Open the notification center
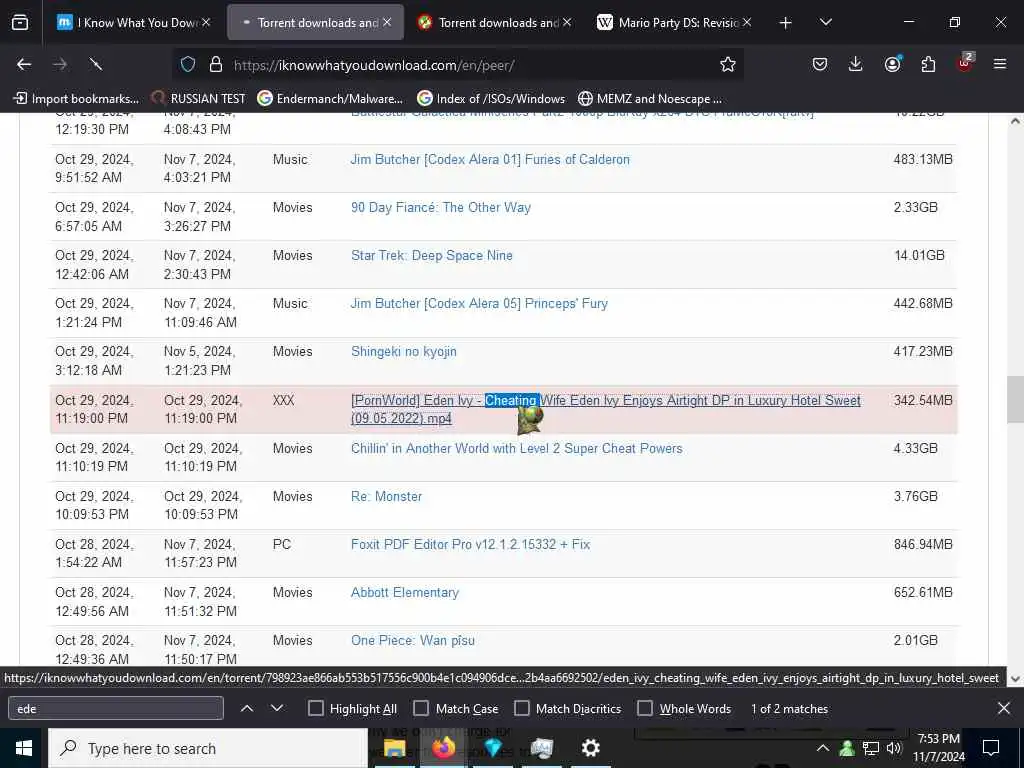This screenshot has height=768, width=1024. [x=991, y=748]
